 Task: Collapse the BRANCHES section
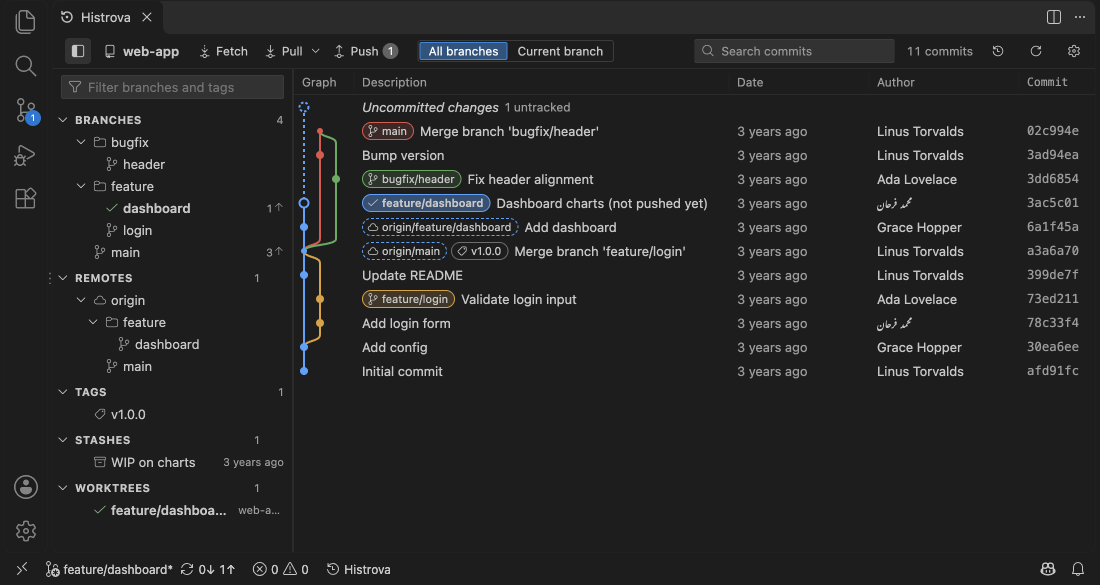click(173, 120)
